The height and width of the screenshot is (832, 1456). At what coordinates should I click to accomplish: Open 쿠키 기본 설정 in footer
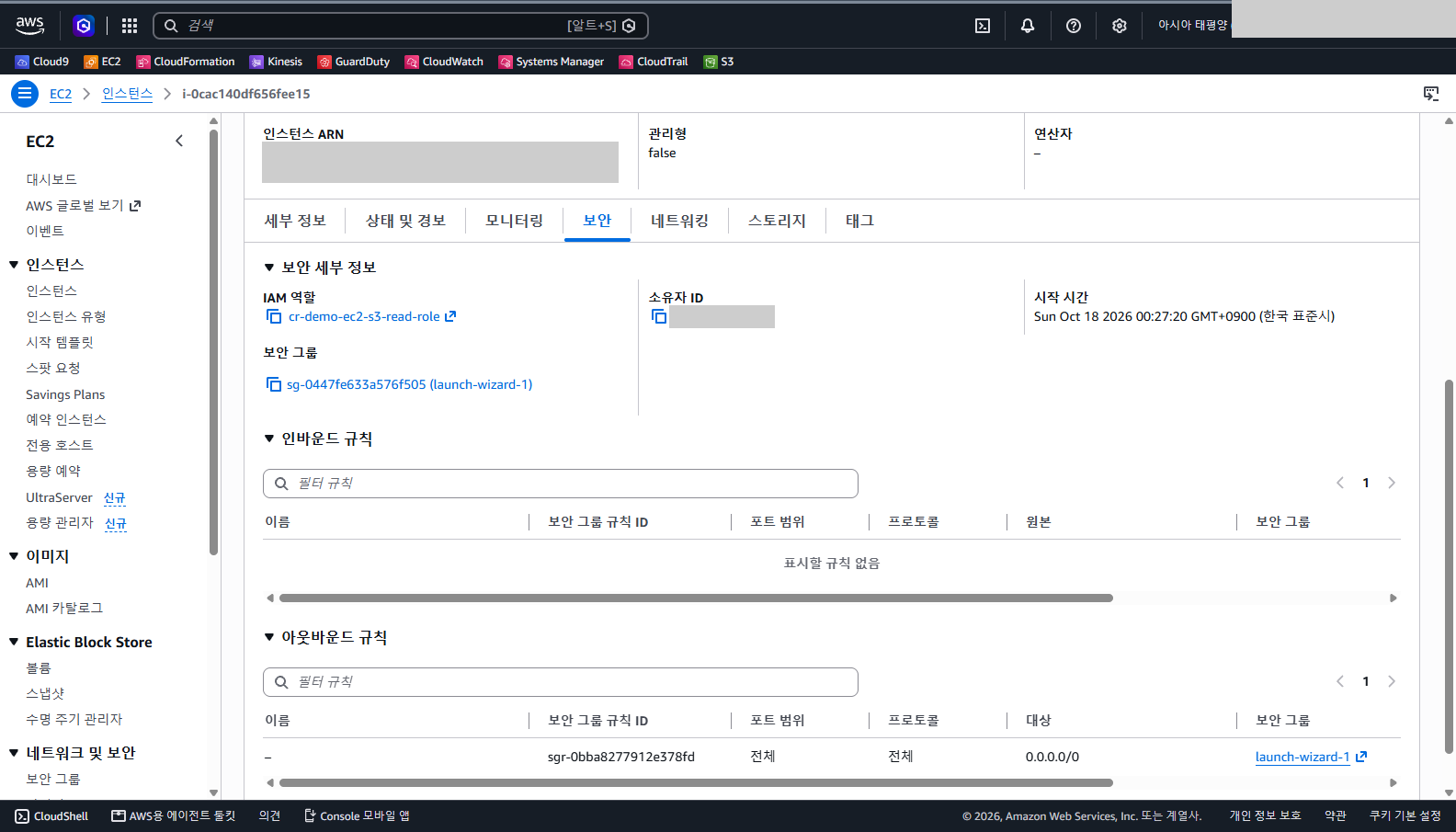pyautogui.click(x=1405, y=816)
